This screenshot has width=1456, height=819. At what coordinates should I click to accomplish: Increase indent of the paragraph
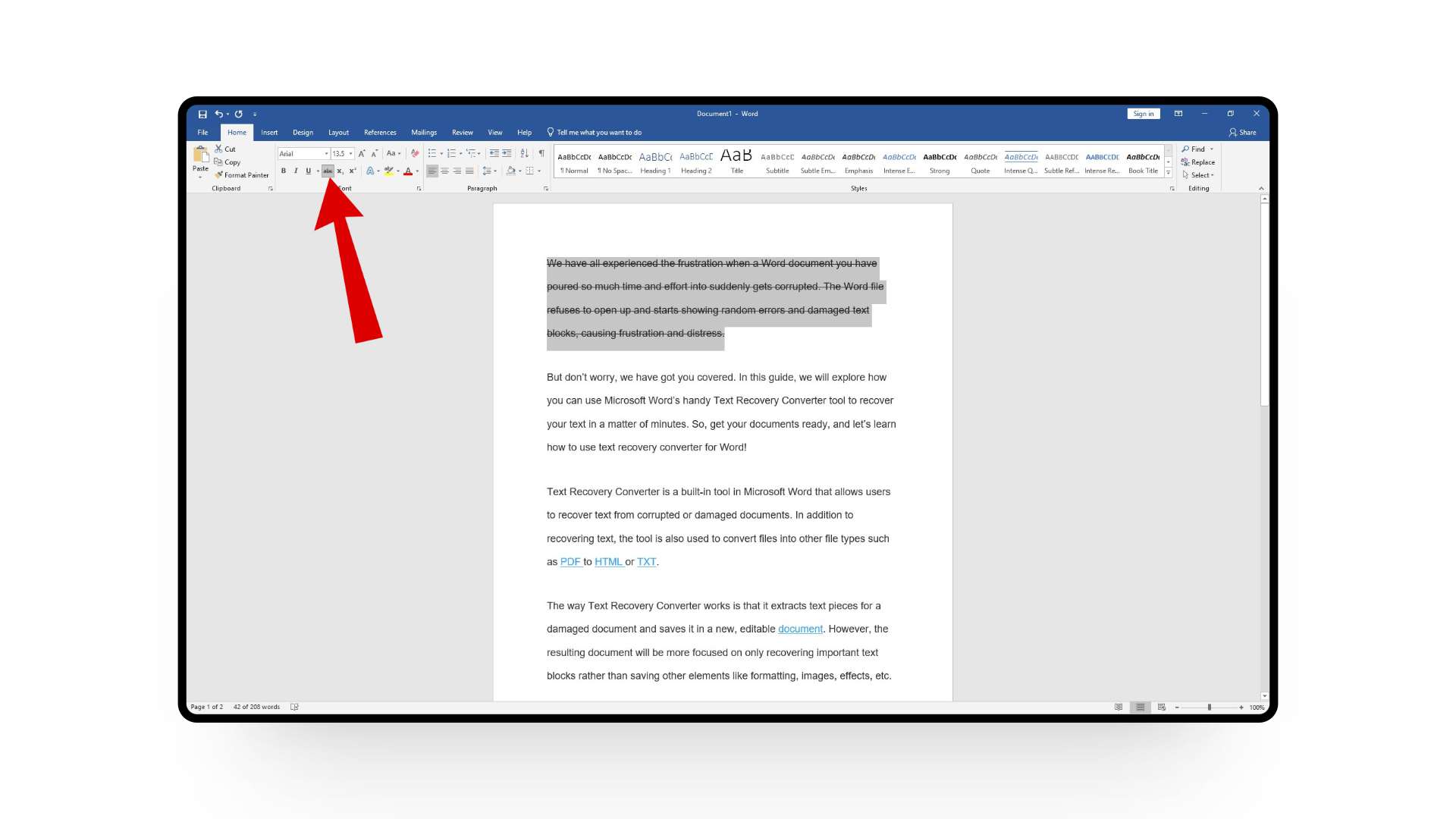pos(507,153)
